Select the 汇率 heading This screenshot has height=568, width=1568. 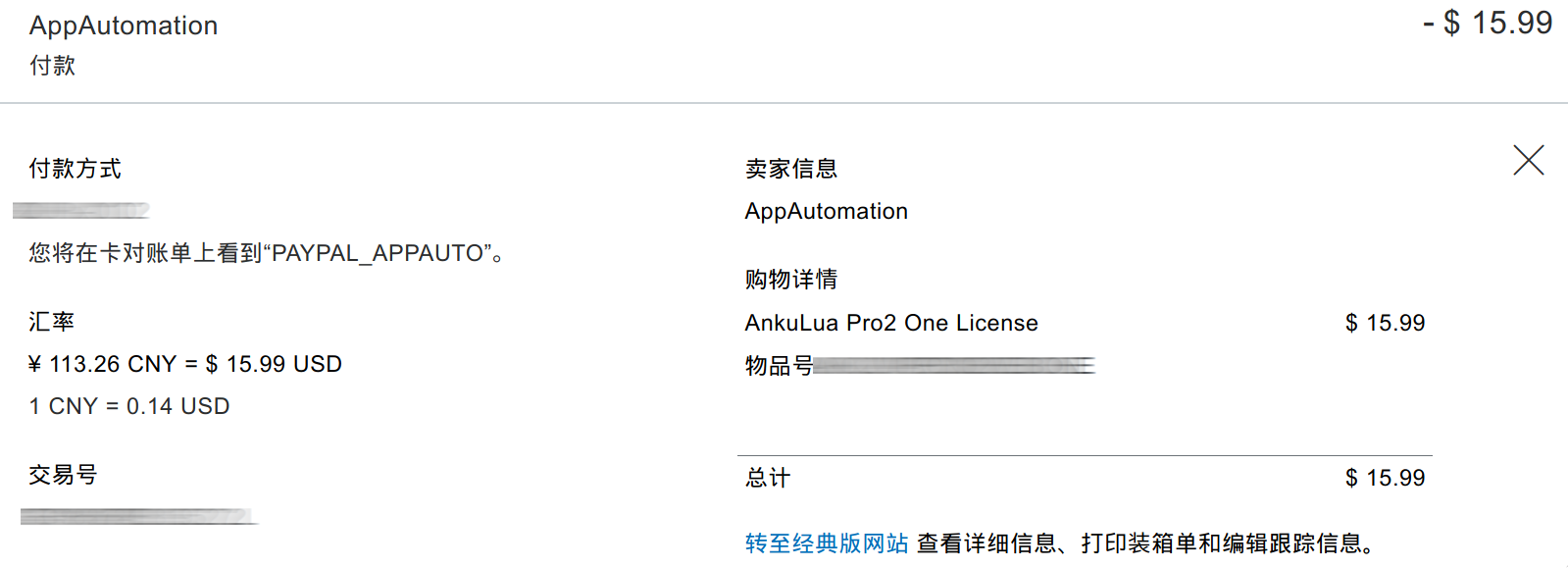tap(51, 322)
